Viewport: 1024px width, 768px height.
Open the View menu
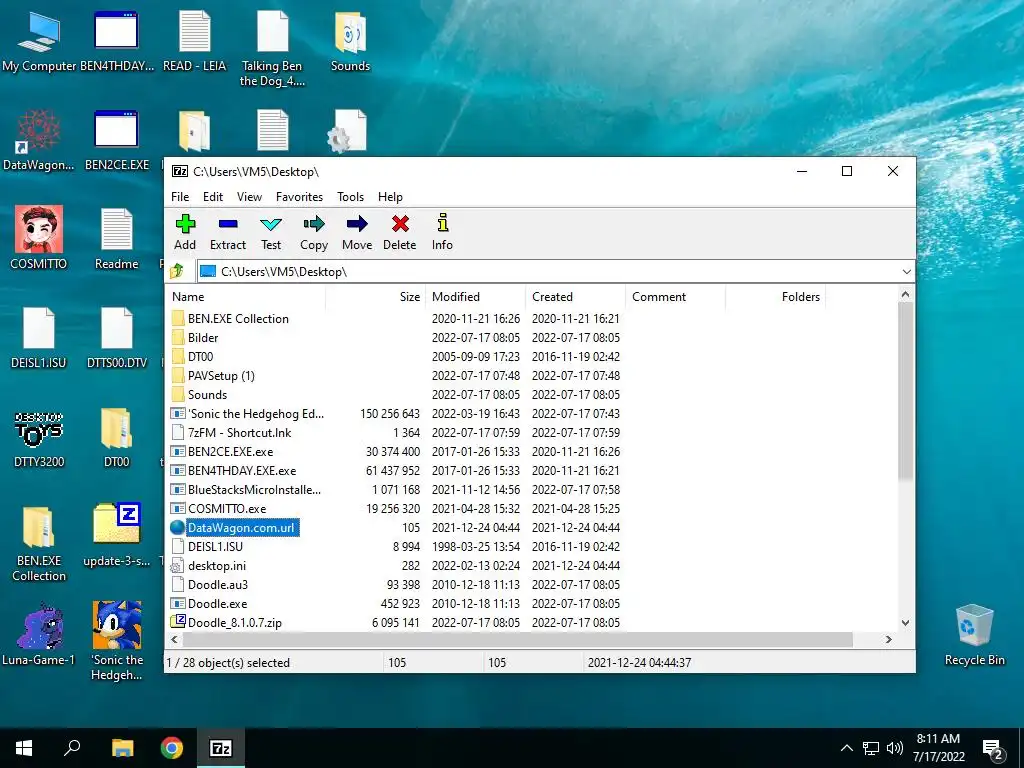[249, 197]
